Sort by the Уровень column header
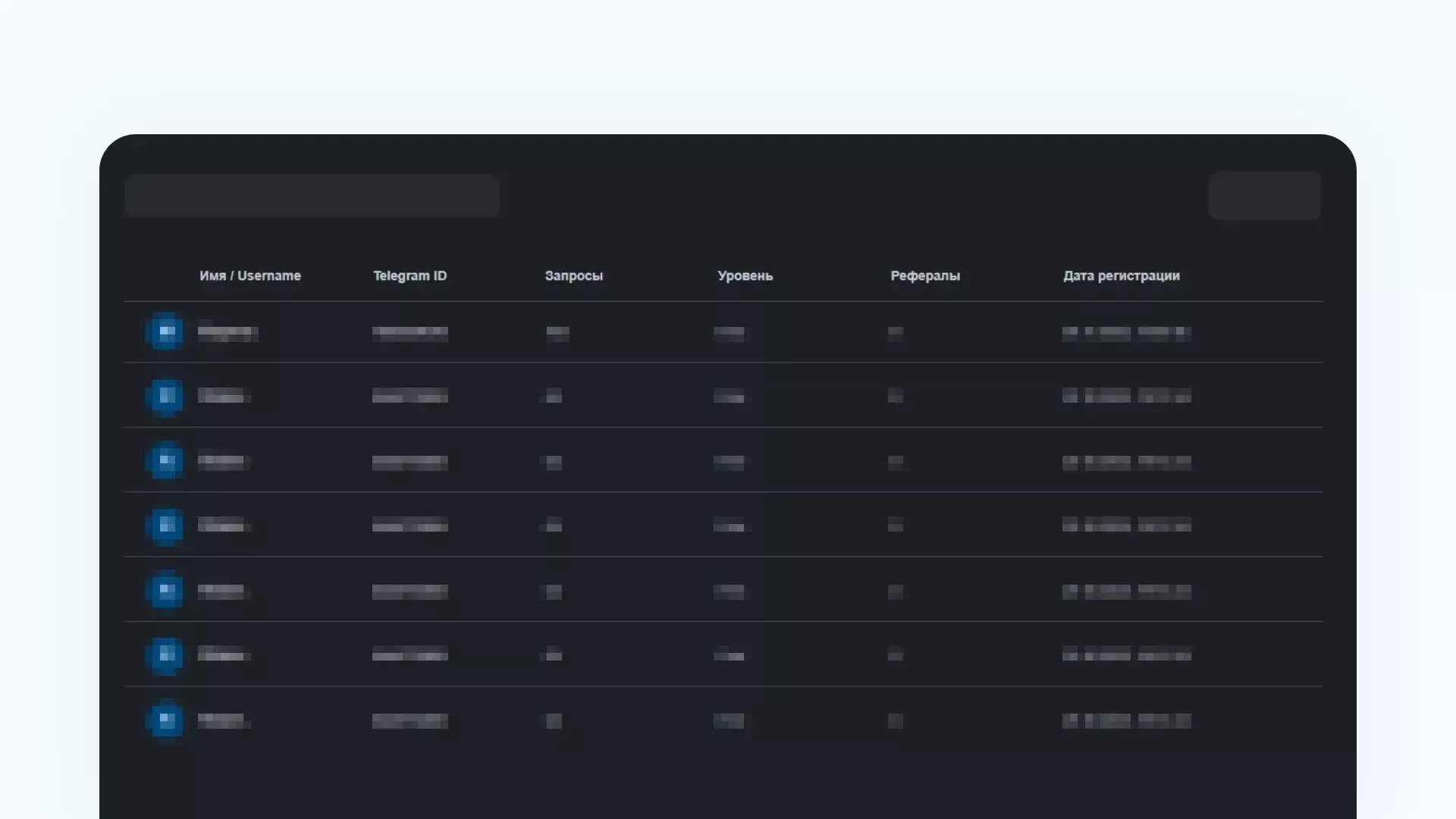Screen dimensions: 1456x819 745,276
